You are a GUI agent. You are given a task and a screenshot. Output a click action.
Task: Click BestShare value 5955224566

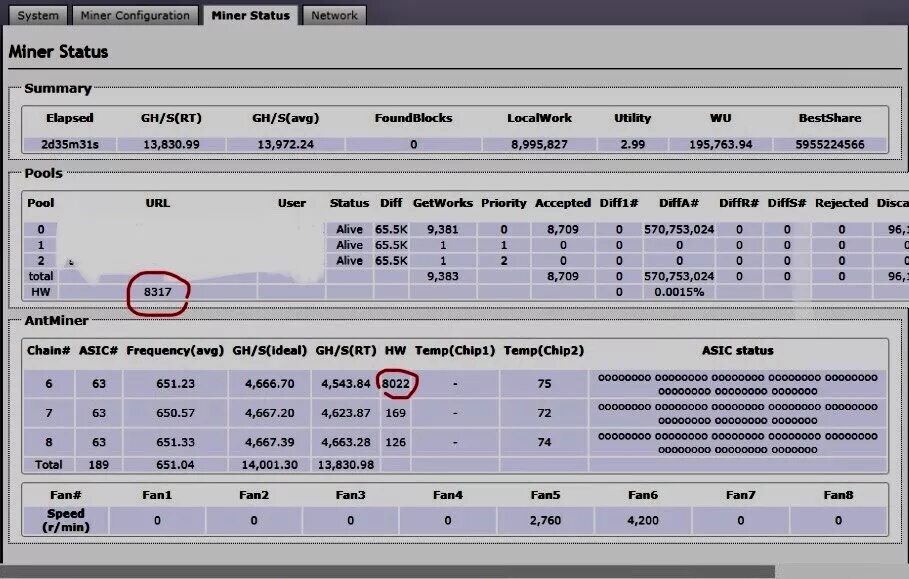click(830, 144)
